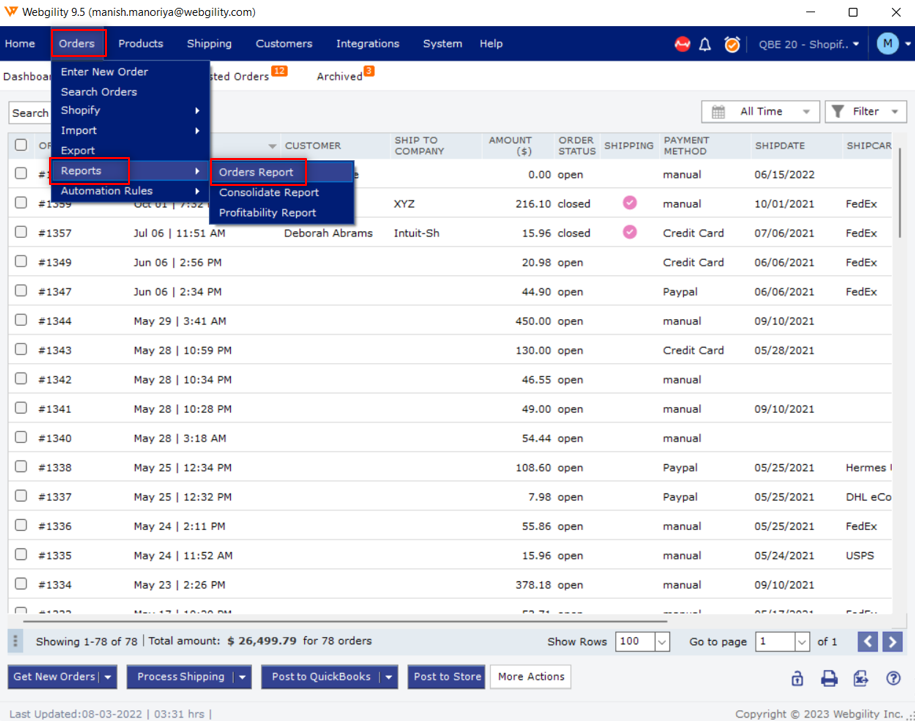Click customer name Deborah Abrams
Image resolution: width=915 pixels, height=721 pixels.
328,233
